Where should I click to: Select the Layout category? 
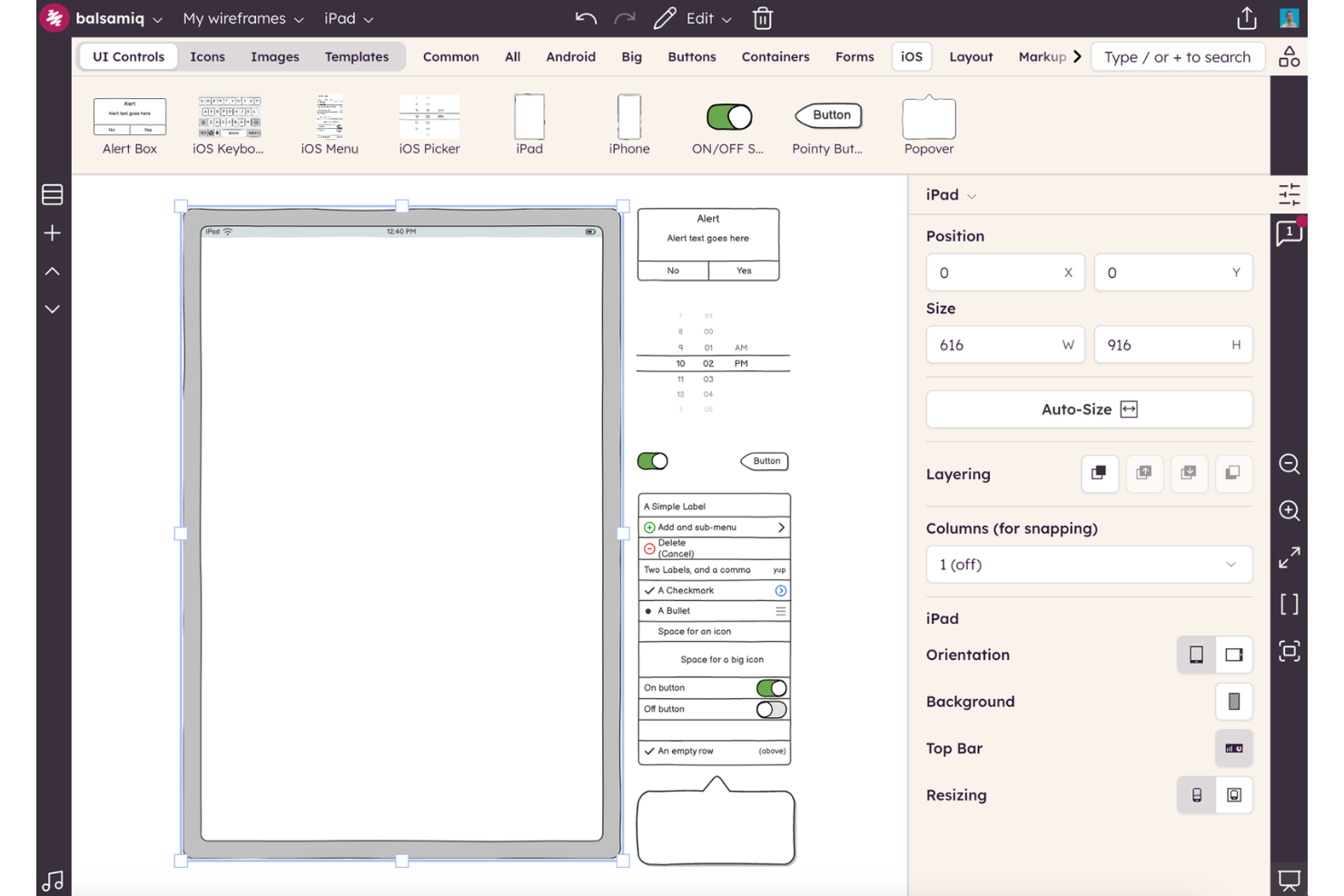click(971, 56)
